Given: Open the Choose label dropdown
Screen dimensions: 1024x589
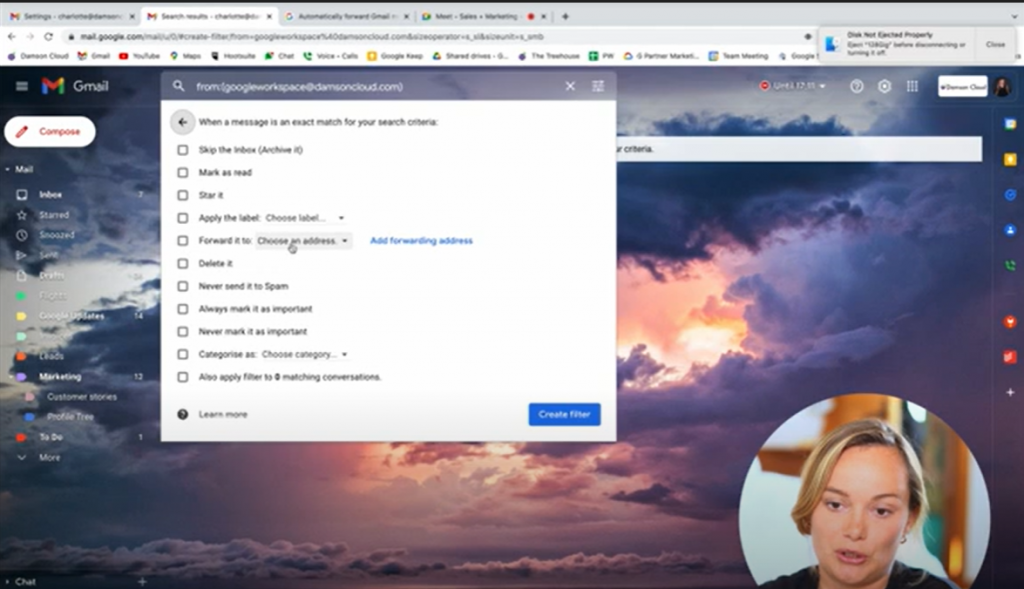Looking at the screenshot, I should coord(304,218).
